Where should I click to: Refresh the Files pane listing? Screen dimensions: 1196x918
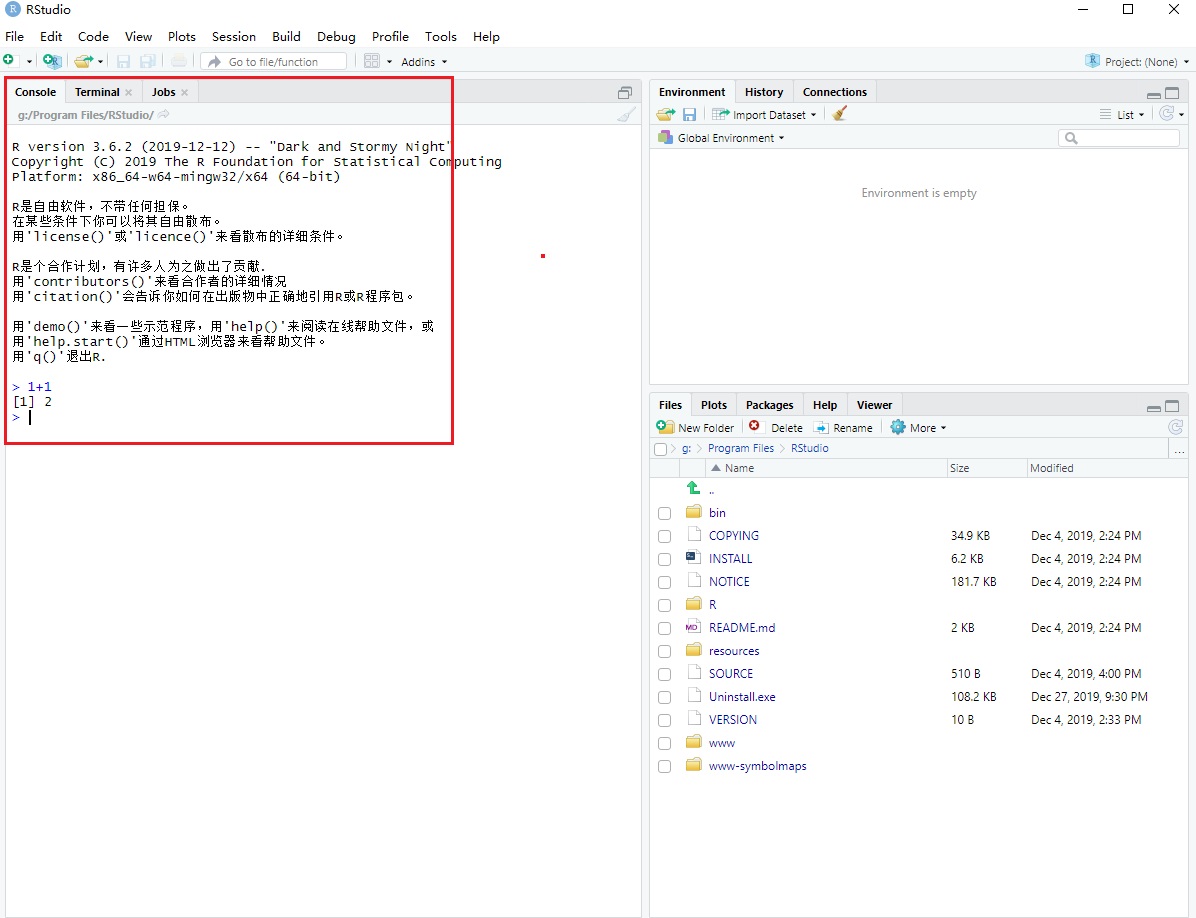coord(1176,428)
